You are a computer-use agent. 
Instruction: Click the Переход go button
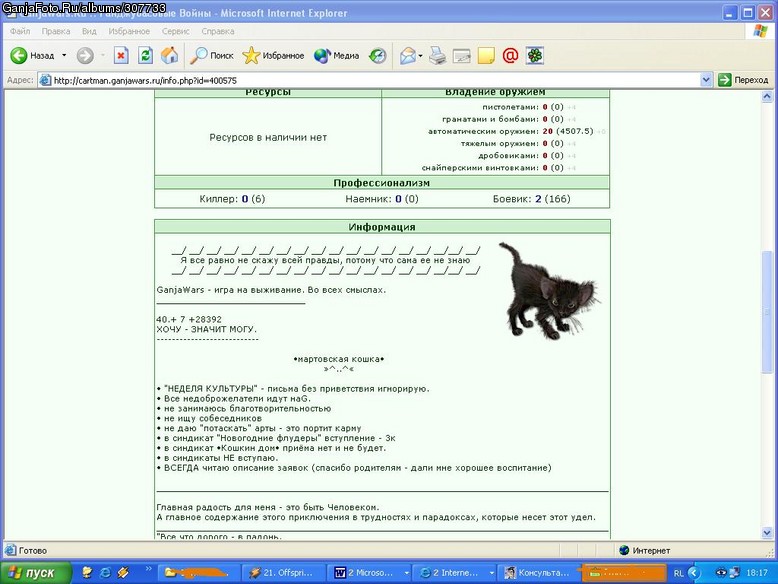point(743,80)
